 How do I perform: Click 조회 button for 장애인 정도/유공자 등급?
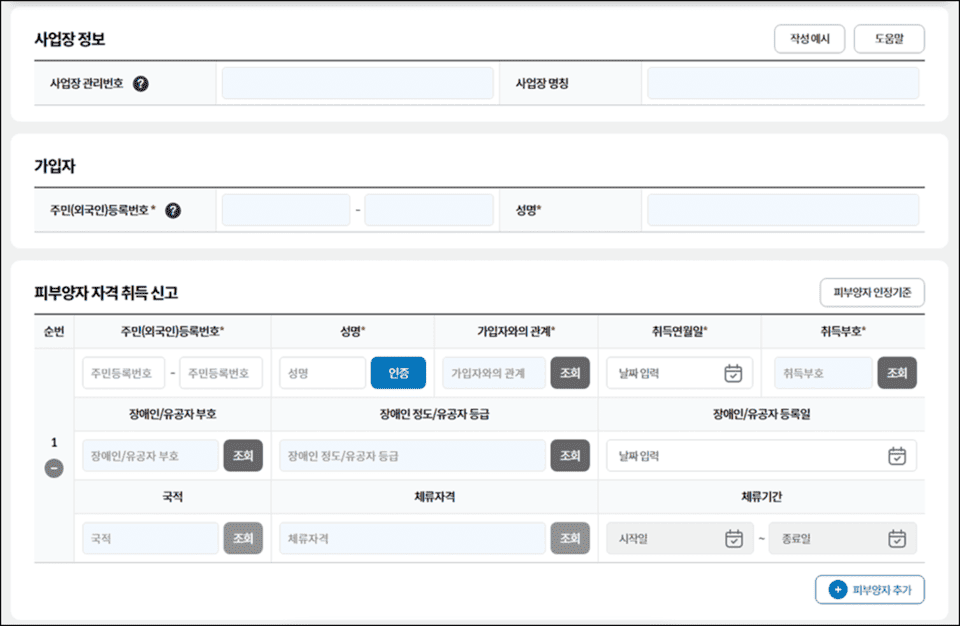click(x=570, y=456)
